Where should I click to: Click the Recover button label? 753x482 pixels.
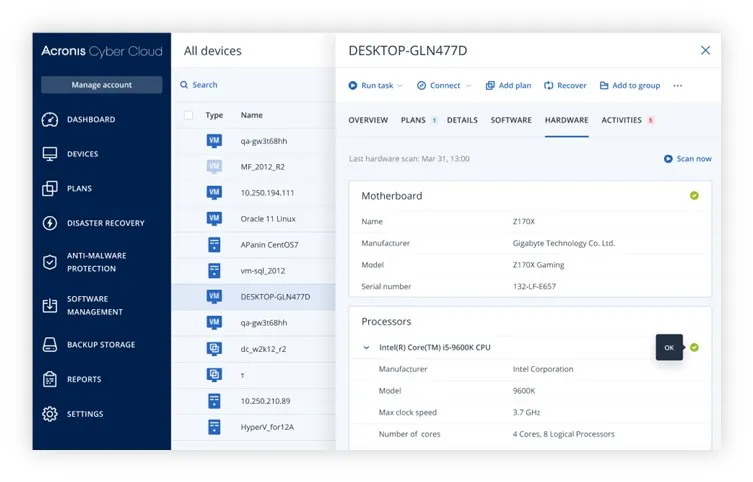(x=571, y=85)
